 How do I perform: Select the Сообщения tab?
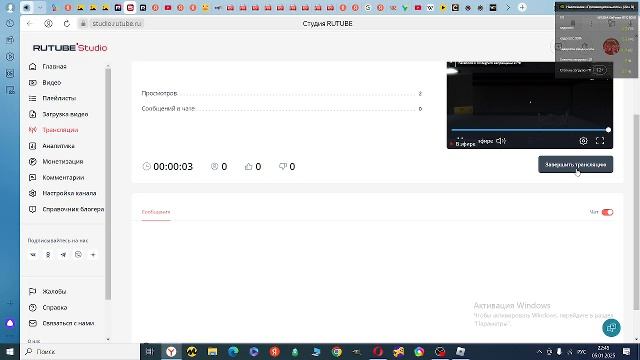(156, 212)
